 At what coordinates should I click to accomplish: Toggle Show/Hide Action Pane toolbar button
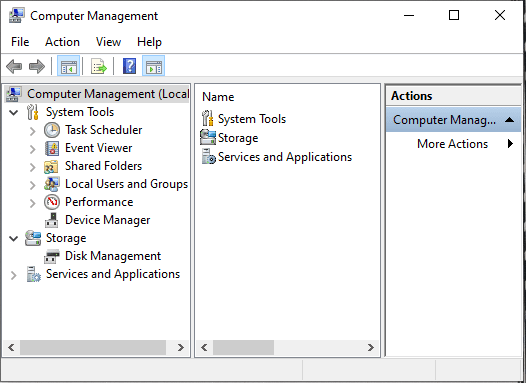click(x=153, y=66)
